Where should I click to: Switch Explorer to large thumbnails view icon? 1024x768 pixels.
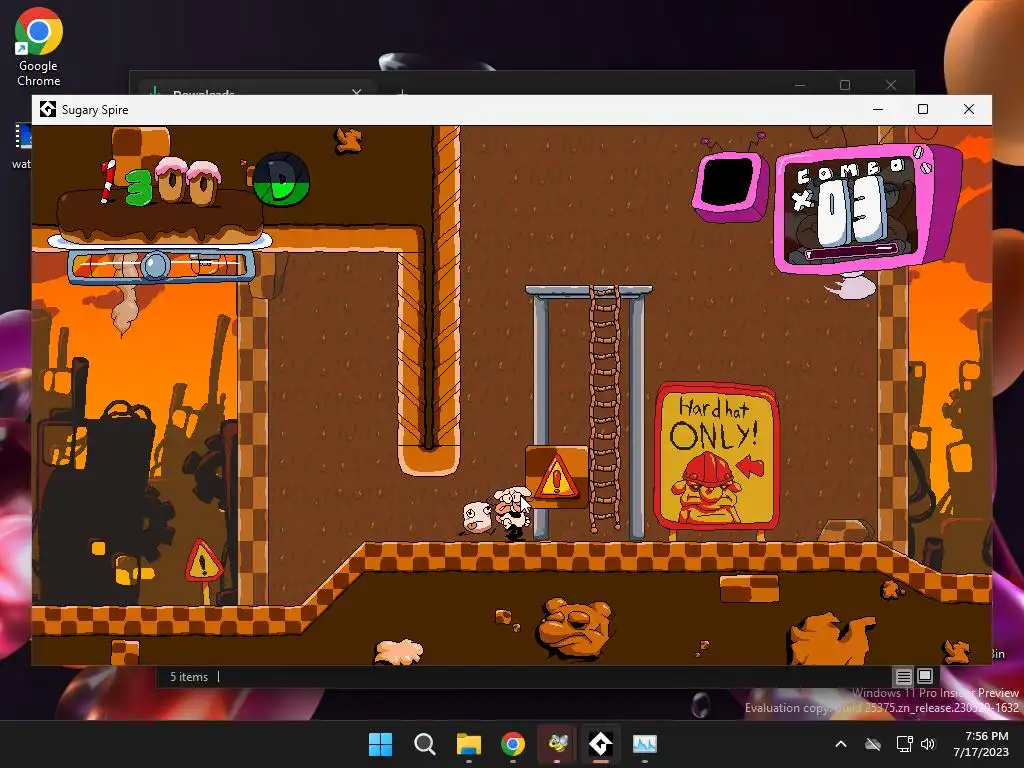point(925,676)
